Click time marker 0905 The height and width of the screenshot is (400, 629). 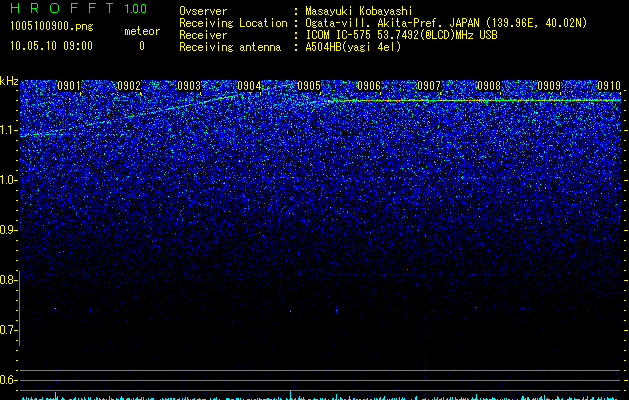[309, 86]
